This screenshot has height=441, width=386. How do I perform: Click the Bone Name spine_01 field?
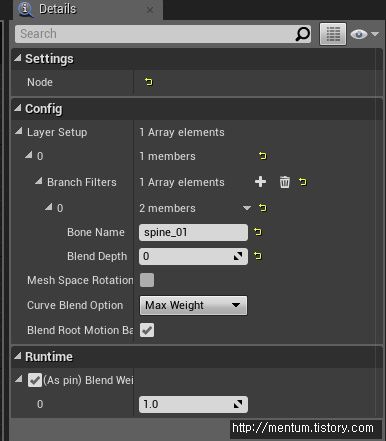(193, 232)
